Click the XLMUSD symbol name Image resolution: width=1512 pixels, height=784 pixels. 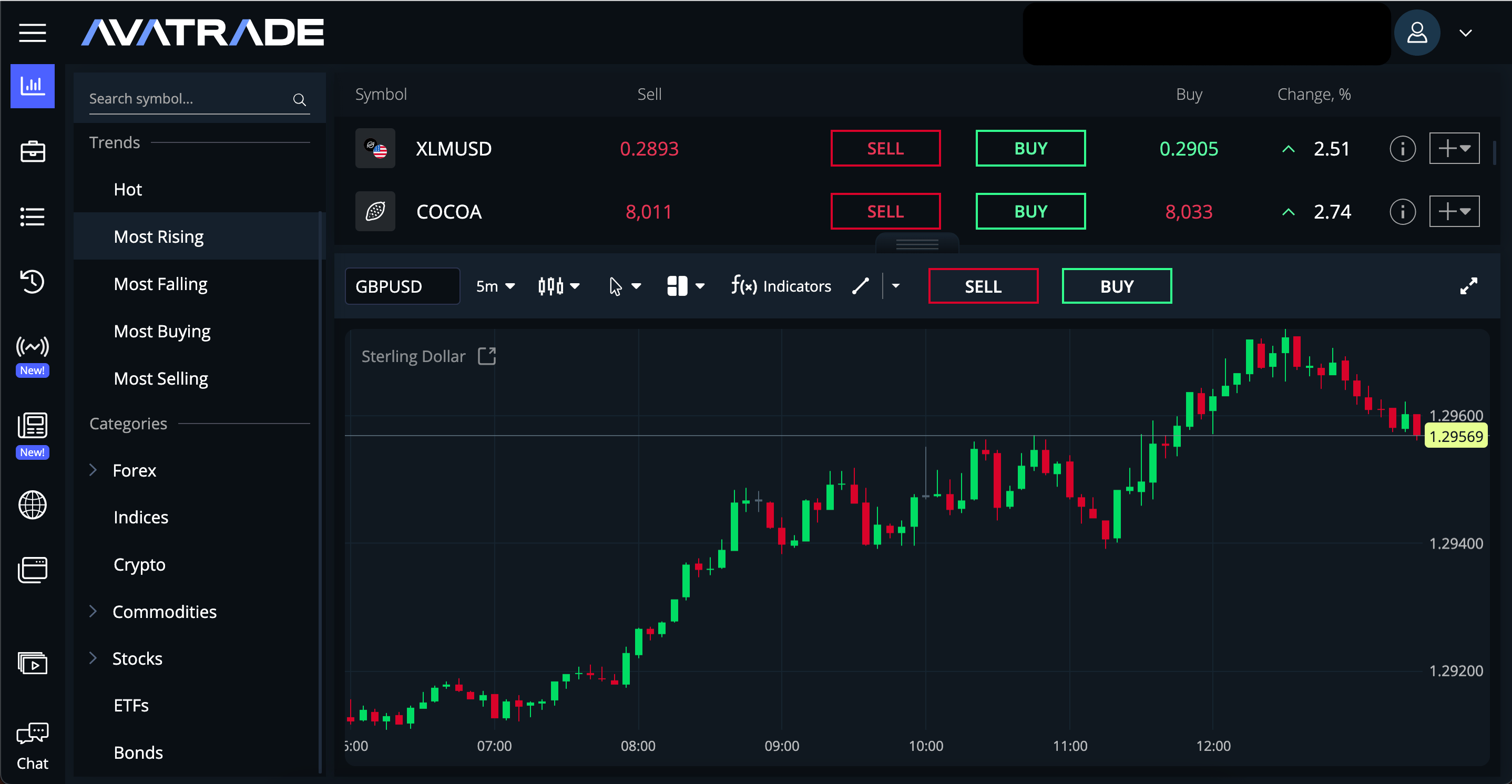click(454, 149)
